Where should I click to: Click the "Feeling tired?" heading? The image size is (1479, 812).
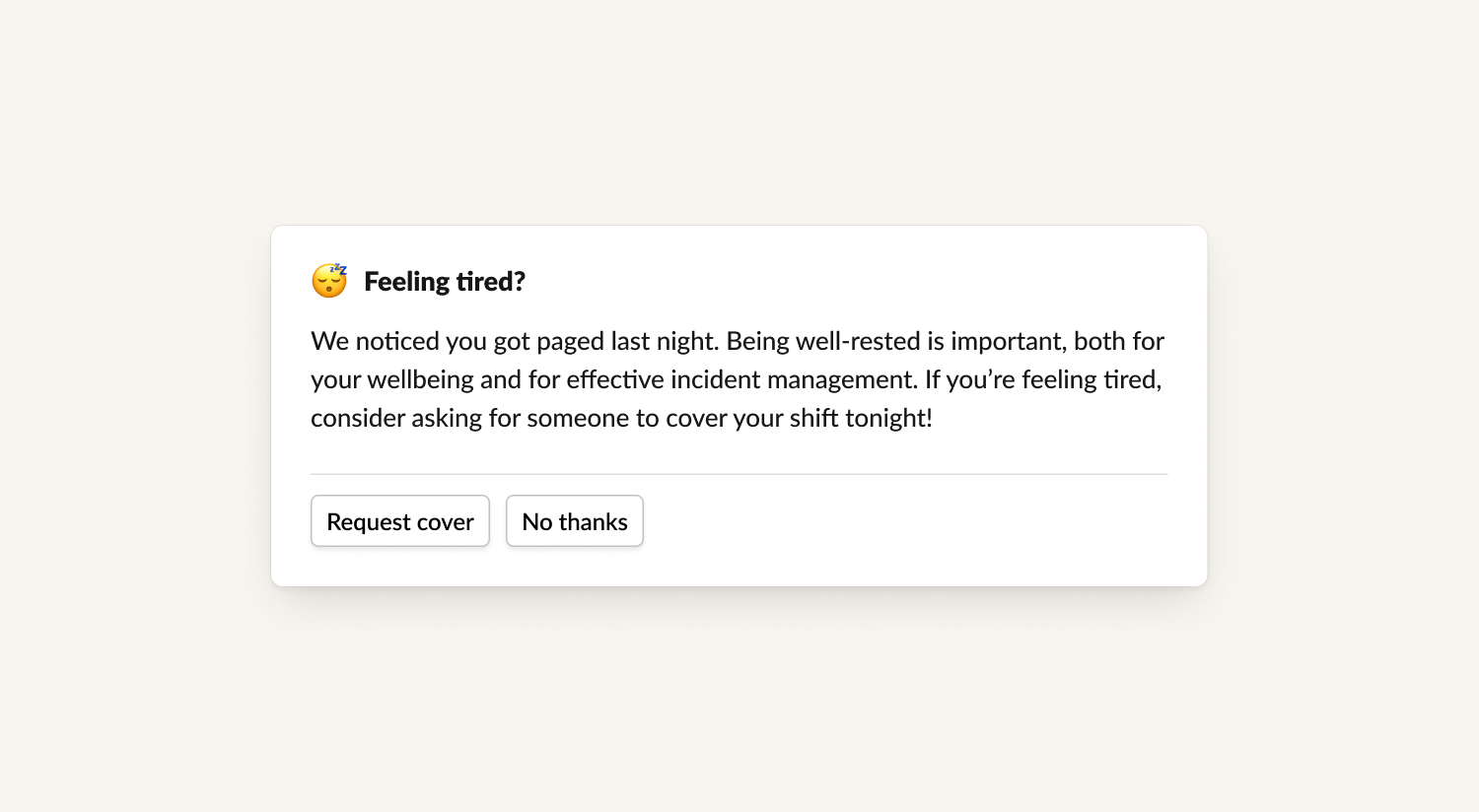pos(445,282)
